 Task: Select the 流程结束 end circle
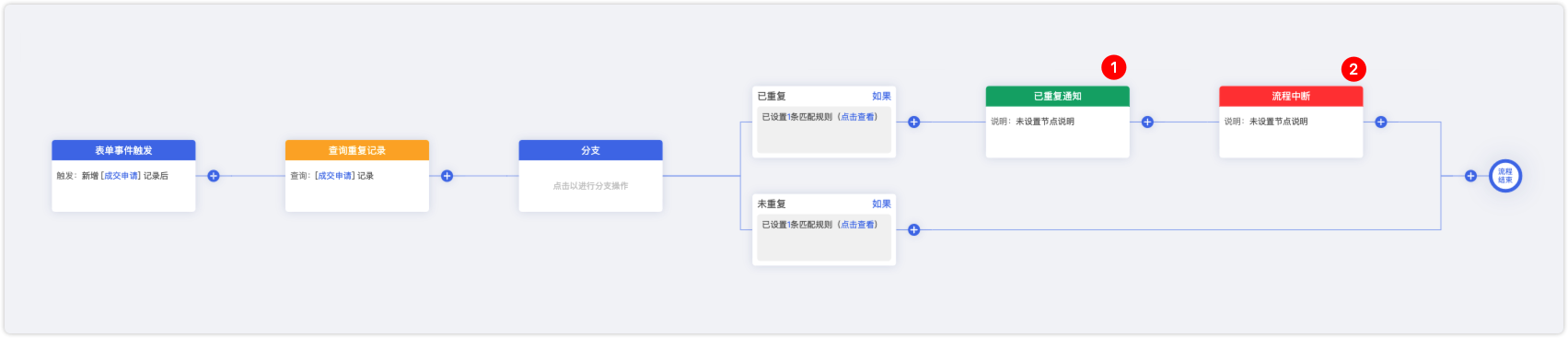[x=1505, y=176]
